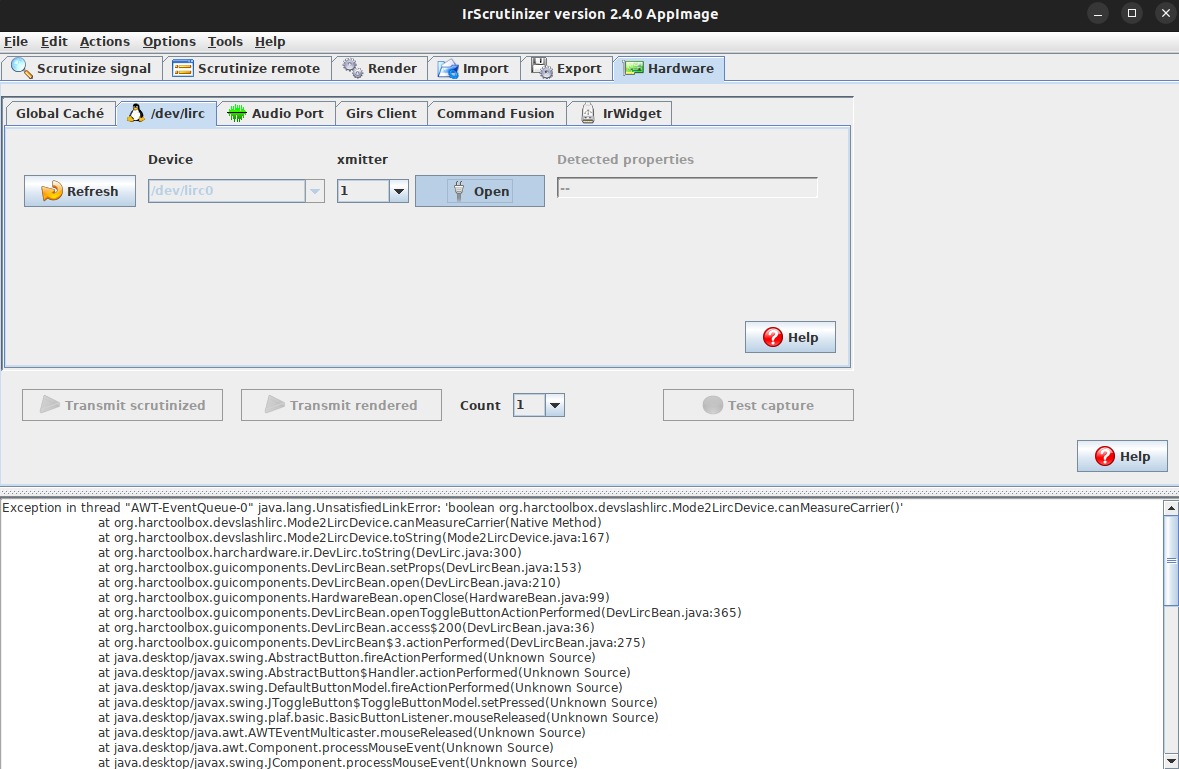Switch to the Import tab label
Screen dimensions: 1179x769
pyautogui.click(x=485, y=68)
